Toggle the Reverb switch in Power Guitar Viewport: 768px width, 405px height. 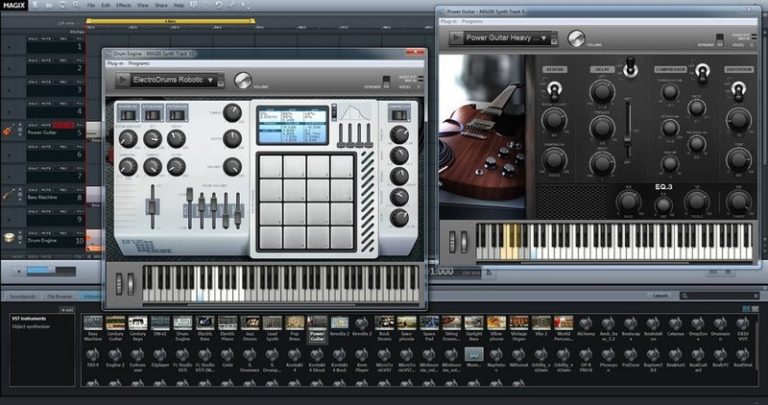click(554, 90)
